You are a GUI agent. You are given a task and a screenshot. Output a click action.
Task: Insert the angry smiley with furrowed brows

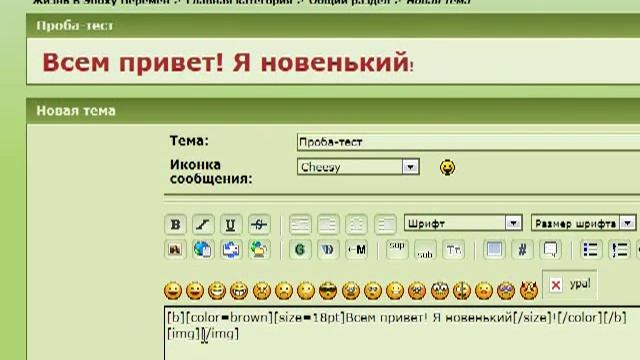pos(262,291)
